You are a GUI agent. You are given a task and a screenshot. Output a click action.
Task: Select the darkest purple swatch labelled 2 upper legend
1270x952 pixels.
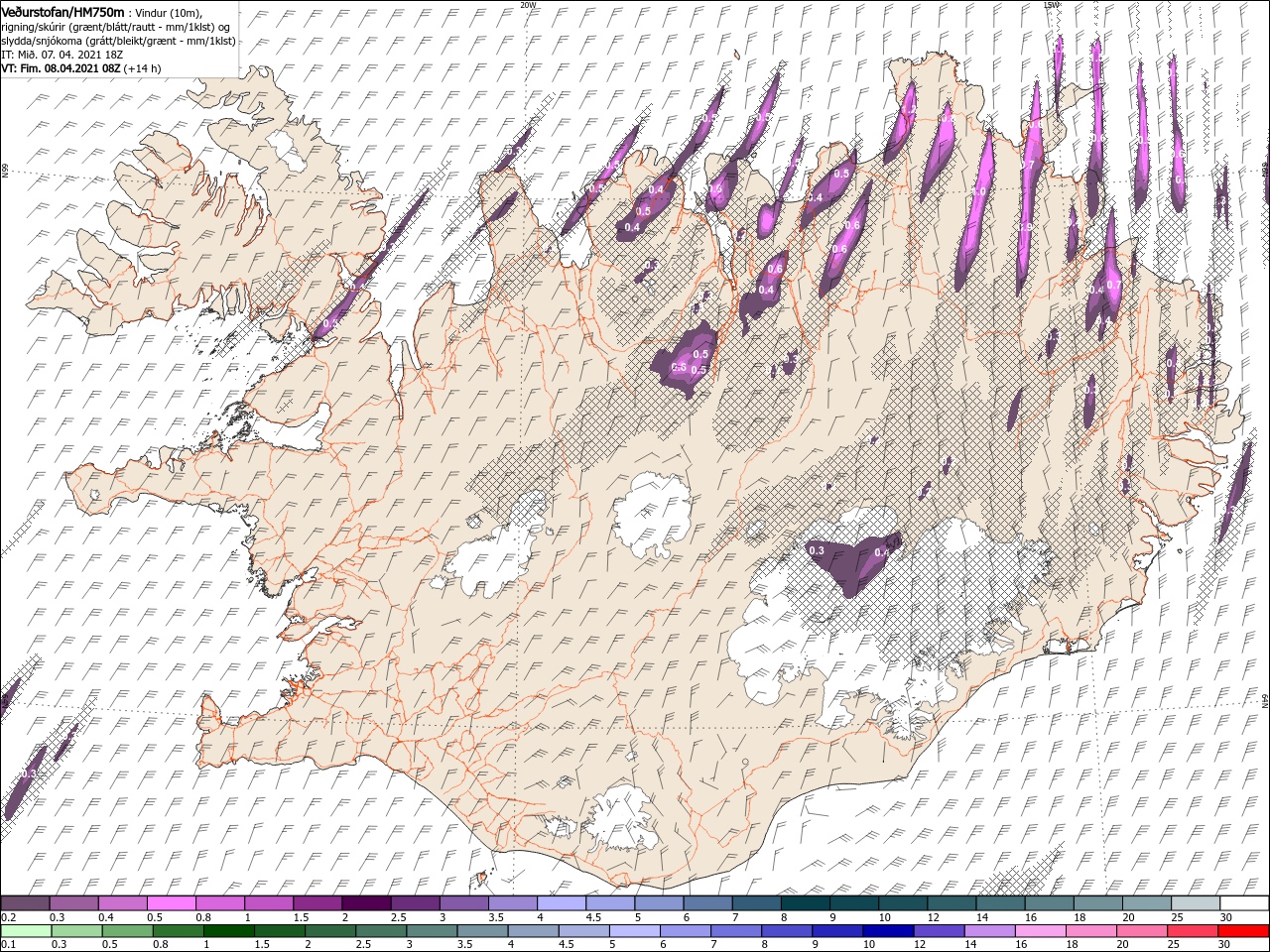pos(366,903)
